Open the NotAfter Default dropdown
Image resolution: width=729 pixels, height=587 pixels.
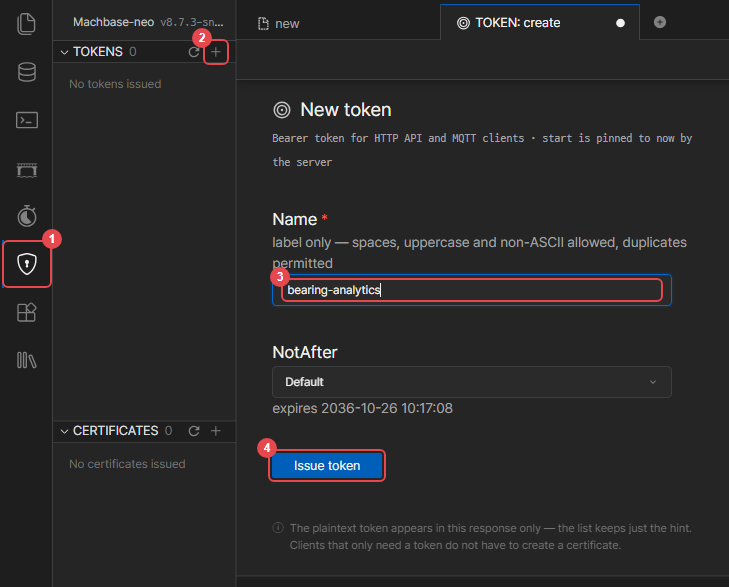[x=471, y=382]
